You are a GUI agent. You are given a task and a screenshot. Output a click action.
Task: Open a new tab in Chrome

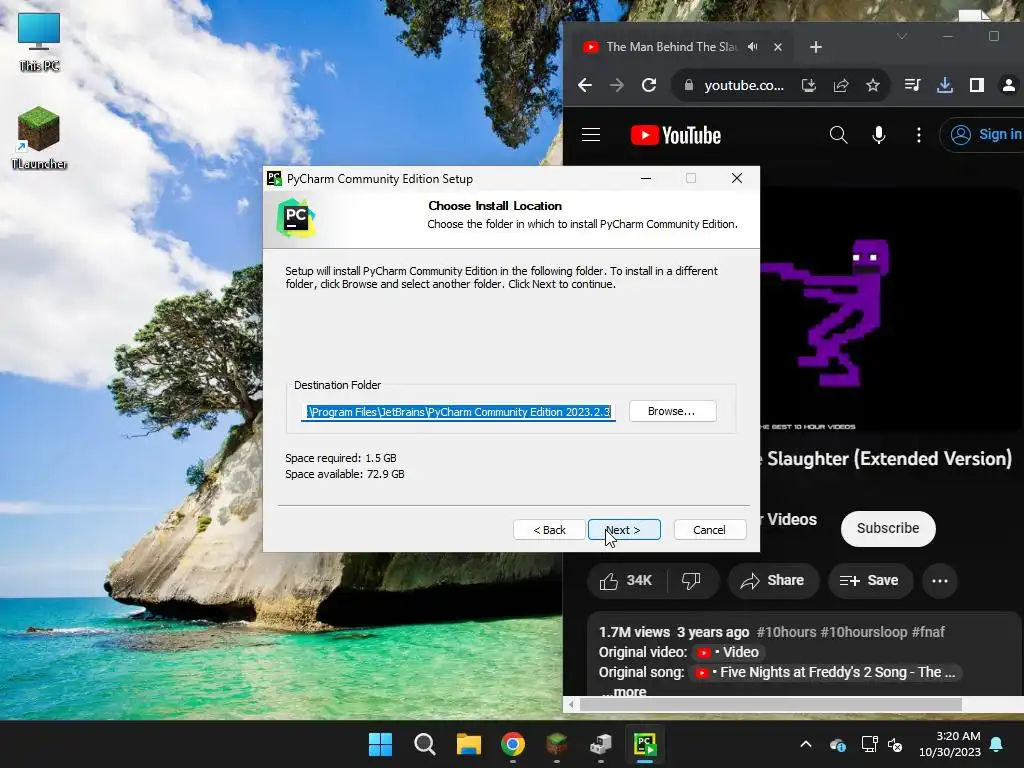[x=816, y=47]
